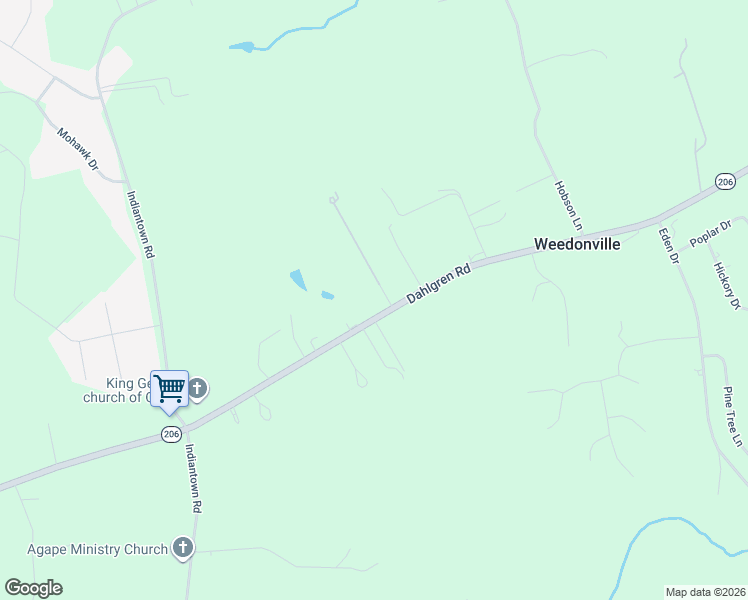
Task: Click the 206 route shield near Indiantown Rd
Action: coord(171,434)
